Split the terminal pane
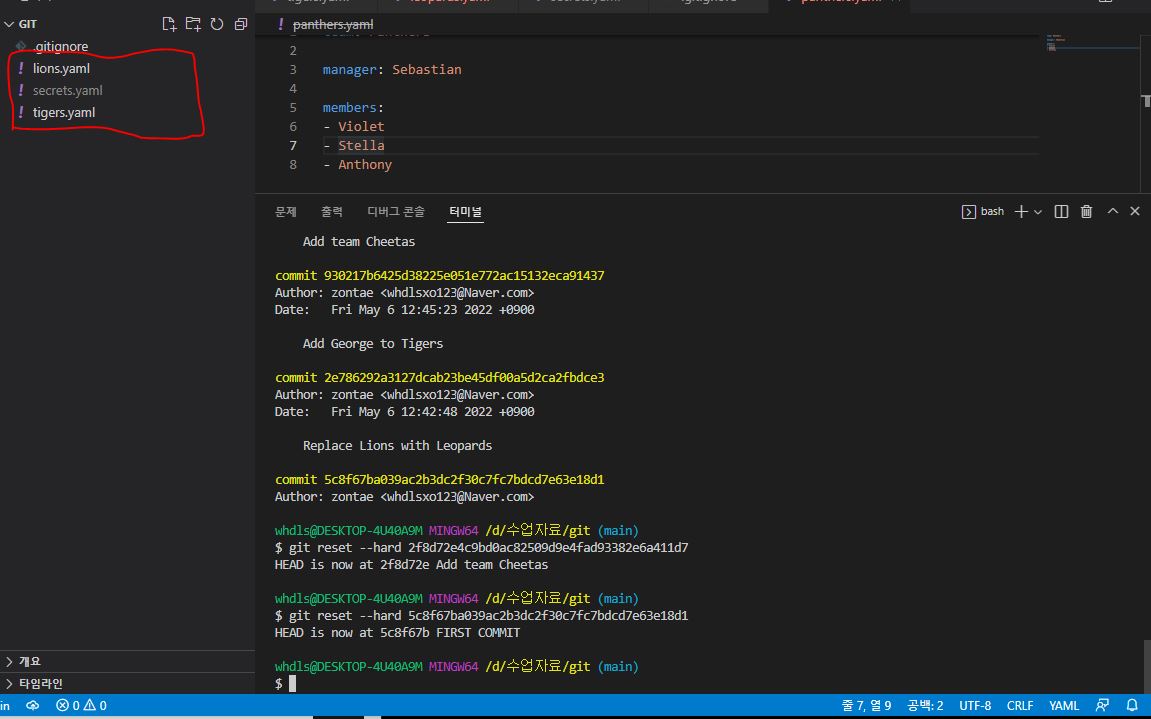This screenshot has width=1151, height=719. (1061, 212)
